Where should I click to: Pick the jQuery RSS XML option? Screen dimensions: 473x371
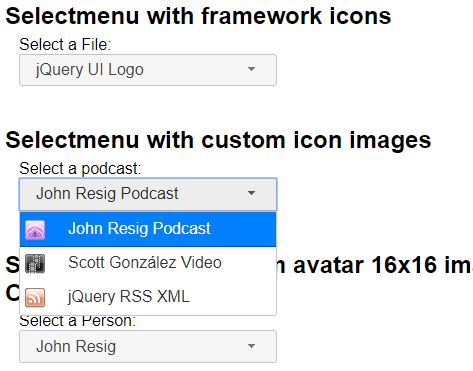(x=148, y=297)
